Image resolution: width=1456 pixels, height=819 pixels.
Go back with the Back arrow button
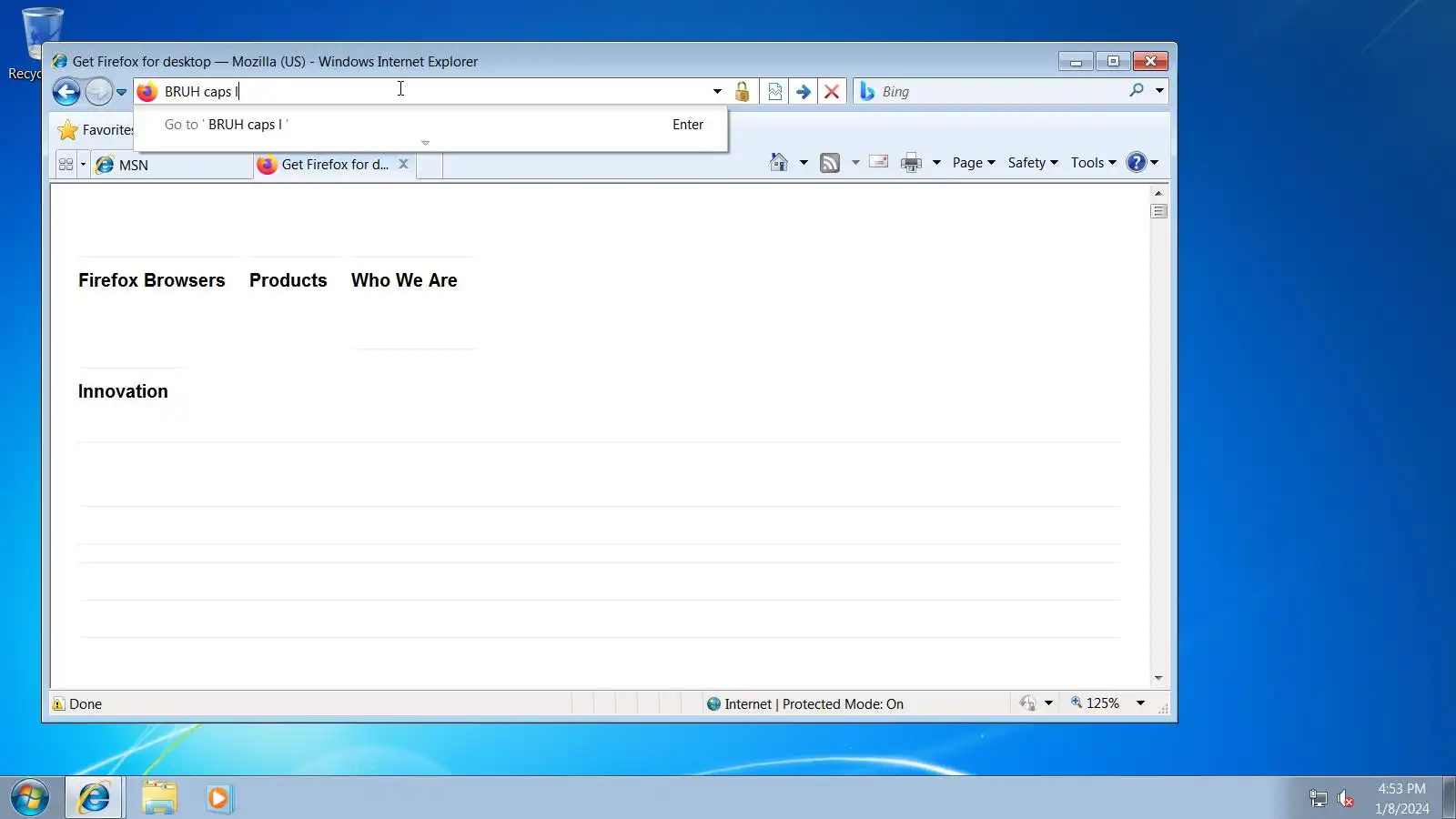[66, 92]
